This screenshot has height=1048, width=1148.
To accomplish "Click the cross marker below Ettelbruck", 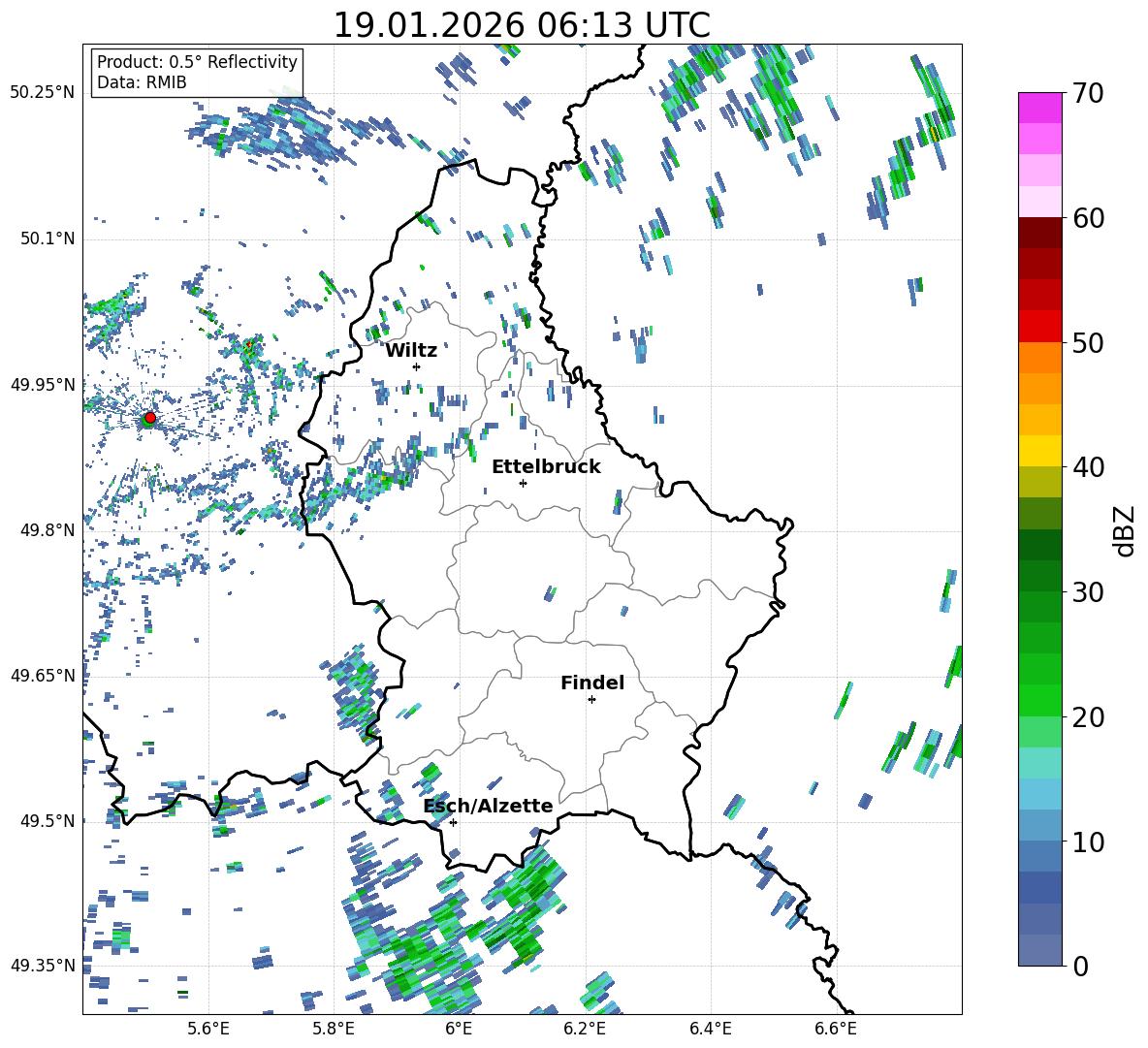I will 523,483.
